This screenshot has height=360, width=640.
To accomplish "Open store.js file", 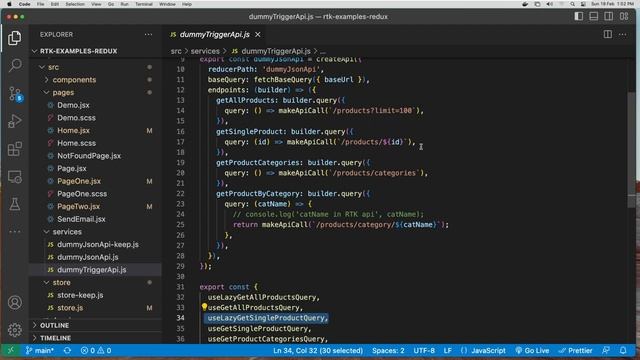I will click(70, 308).
